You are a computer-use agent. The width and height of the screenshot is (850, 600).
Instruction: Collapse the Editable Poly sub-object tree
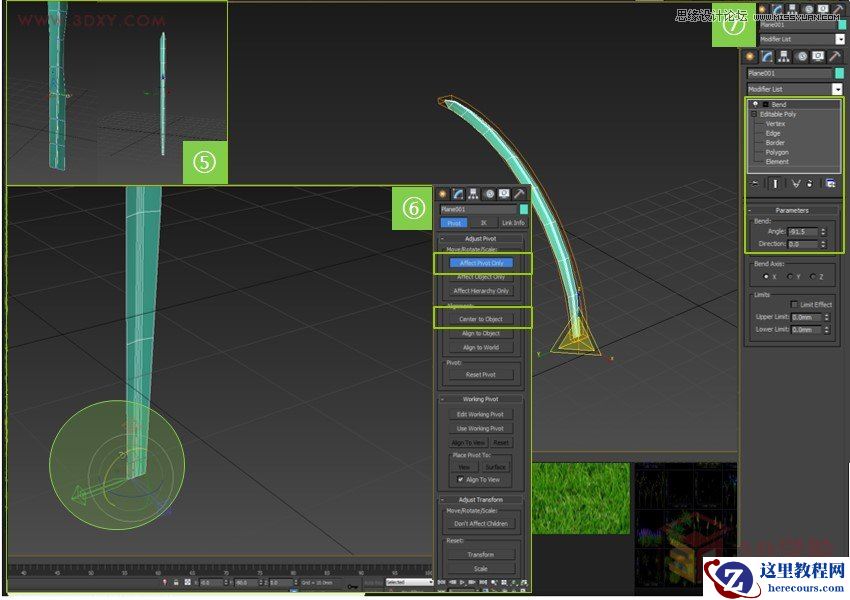coord(754,113)
